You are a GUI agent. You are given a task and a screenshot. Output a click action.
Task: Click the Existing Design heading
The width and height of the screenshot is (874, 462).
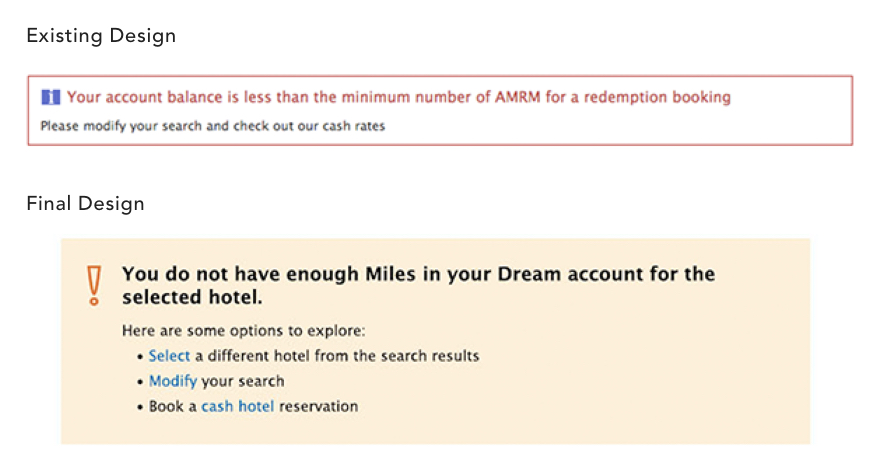tap(101, 36)
